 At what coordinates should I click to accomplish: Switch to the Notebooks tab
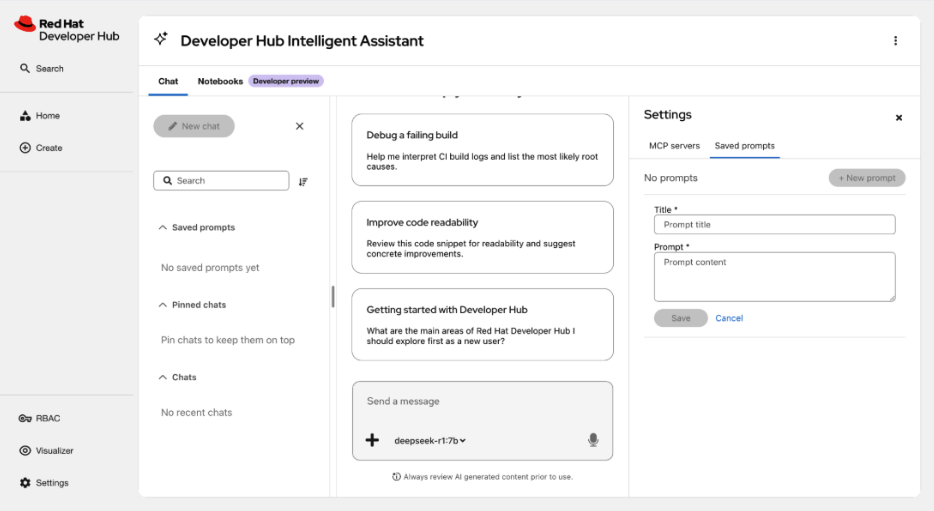tap(220, 81)
